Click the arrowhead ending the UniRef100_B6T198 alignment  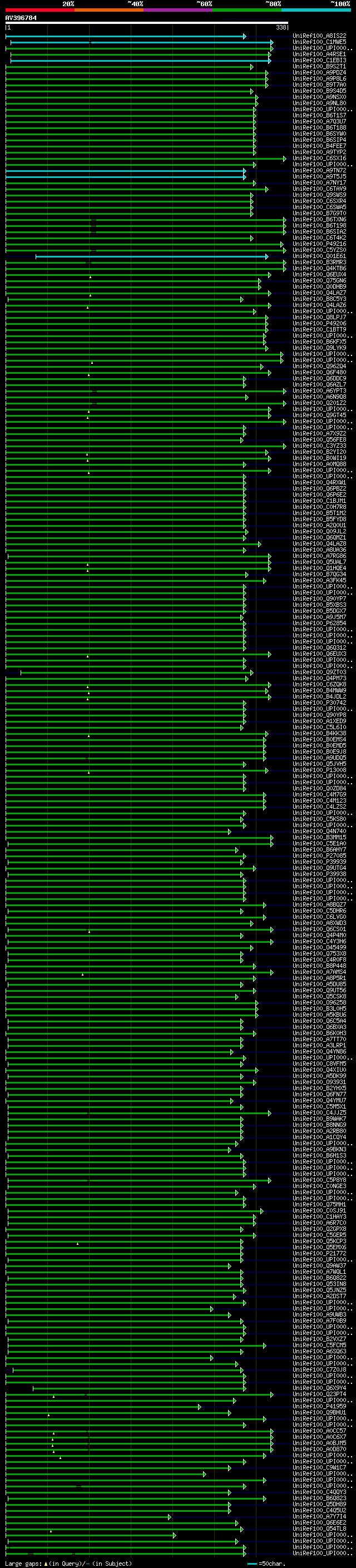pos(284,226)
